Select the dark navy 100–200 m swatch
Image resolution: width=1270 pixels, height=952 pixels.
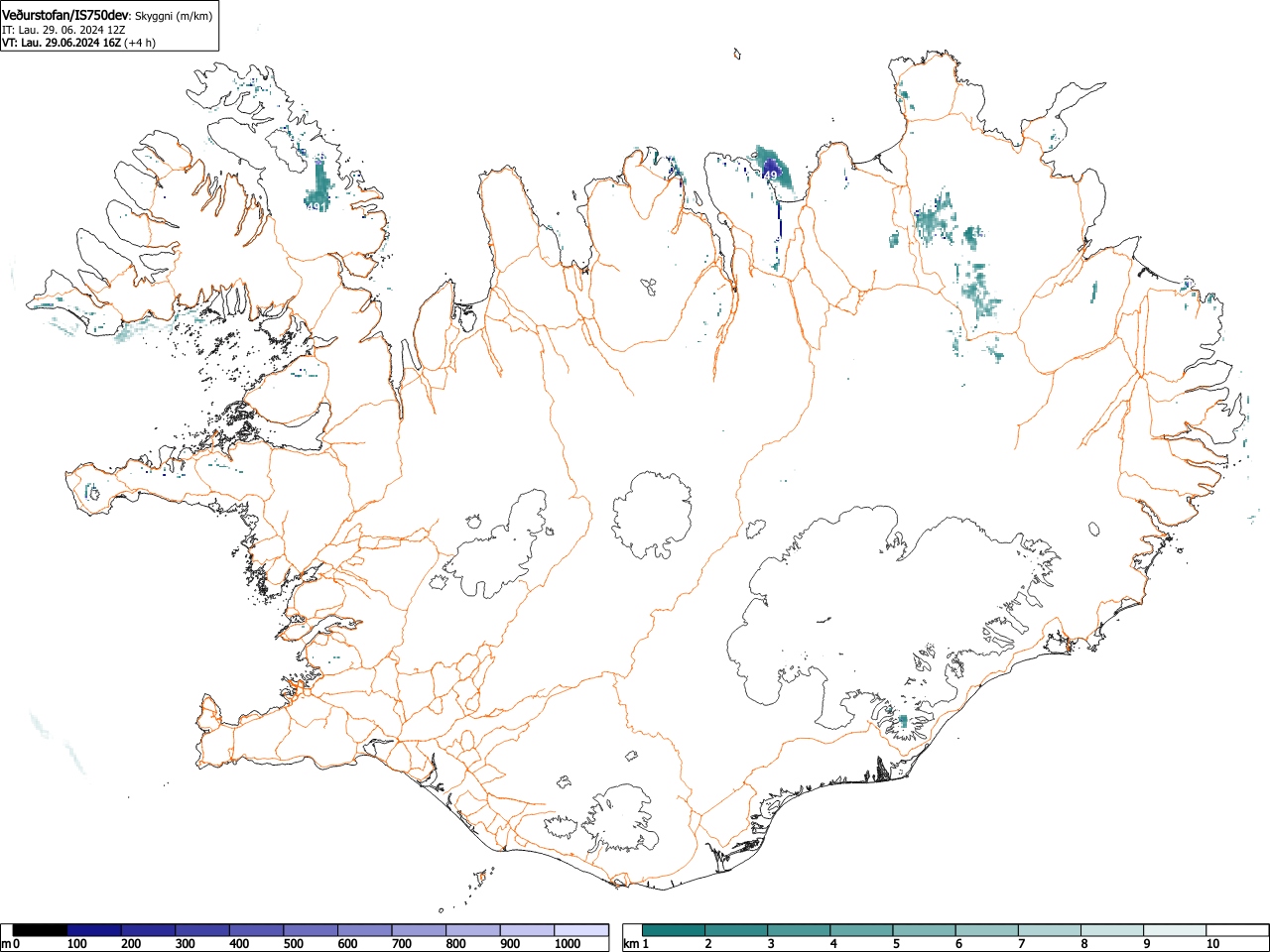pyautogui.click(x=94, y=930)
